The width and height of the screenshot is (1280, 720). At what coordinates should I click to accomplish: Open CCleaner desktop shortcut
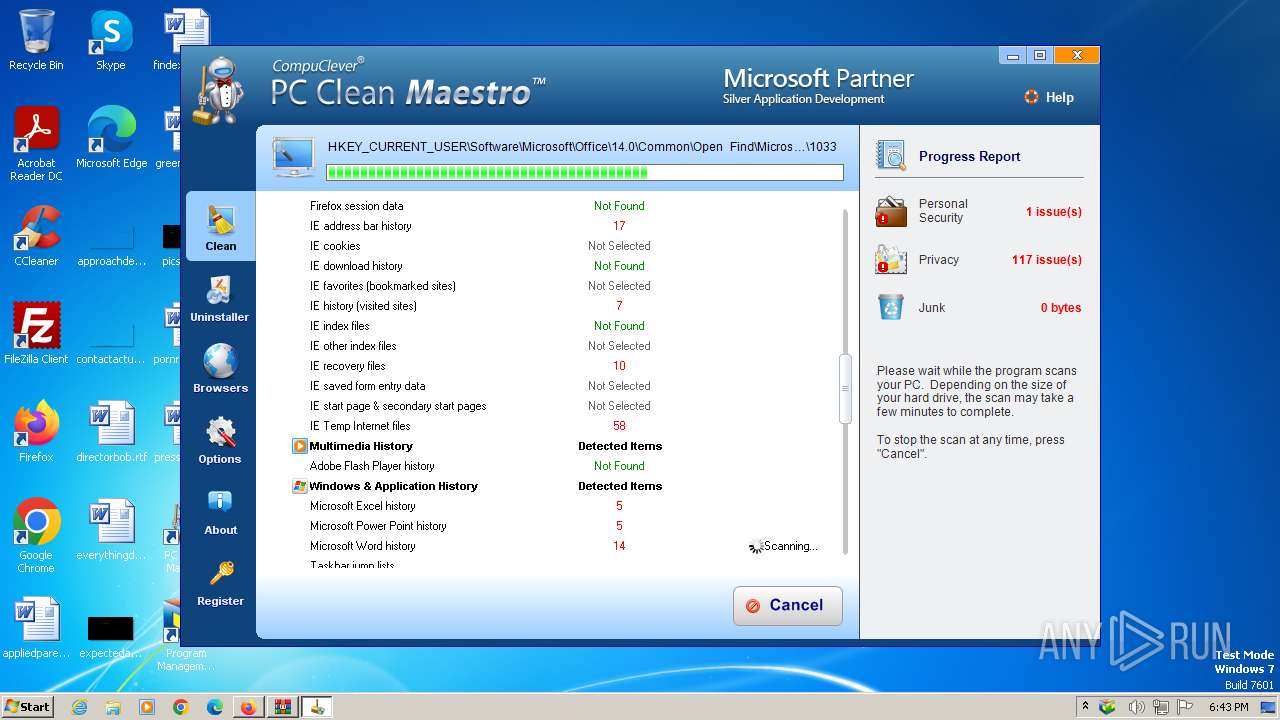pos(36,236)
